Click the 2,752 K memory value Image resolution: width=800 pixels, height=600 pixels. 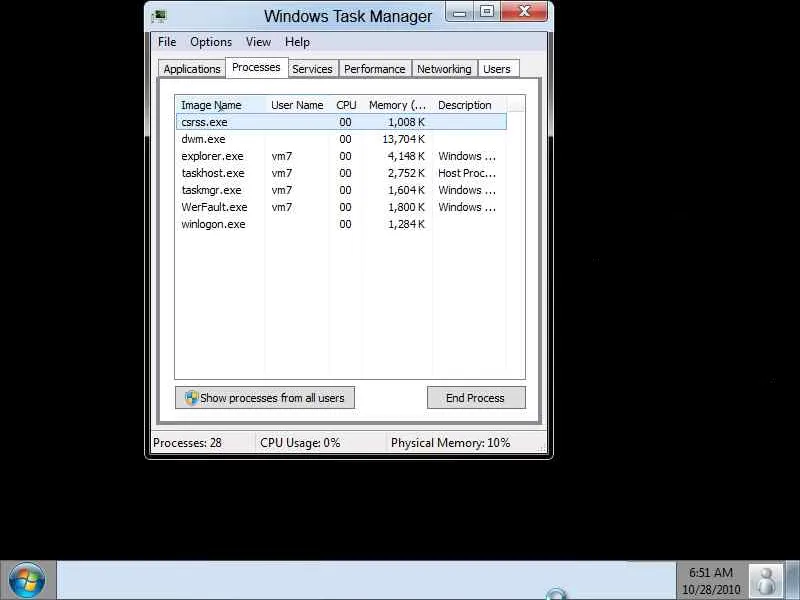[x=406, y=173]
